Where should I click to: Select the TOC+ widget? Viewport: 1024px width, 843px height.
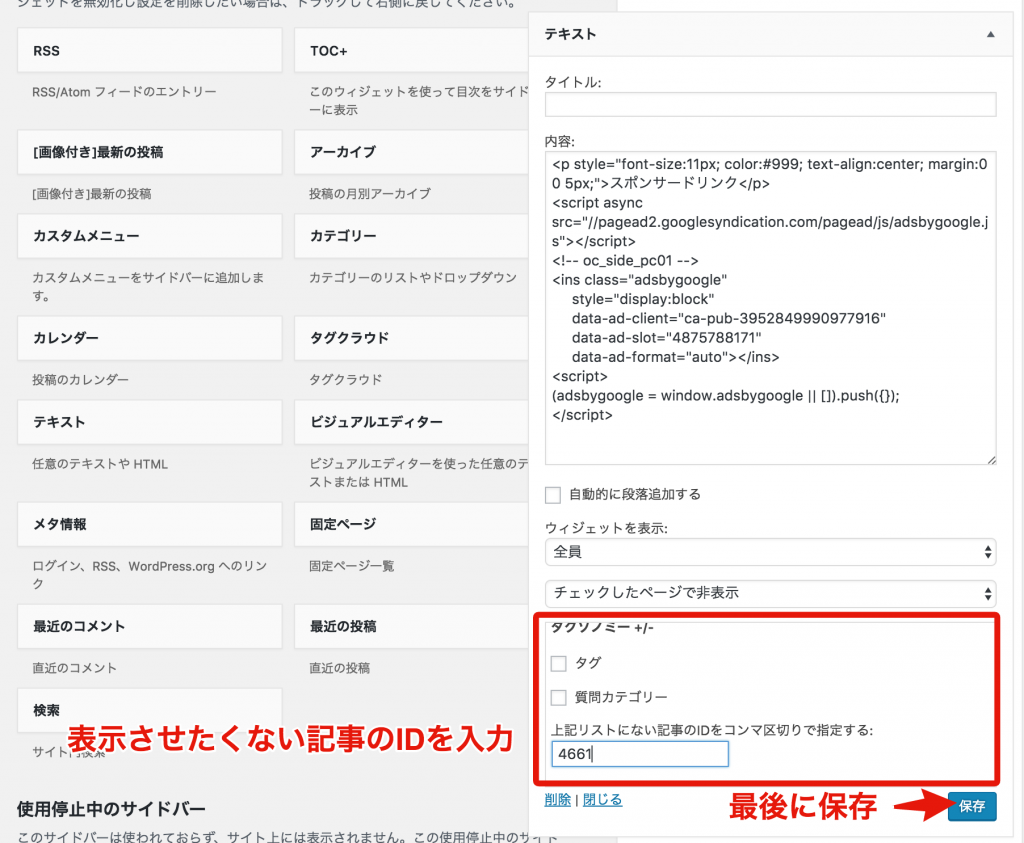click(411, 50)
